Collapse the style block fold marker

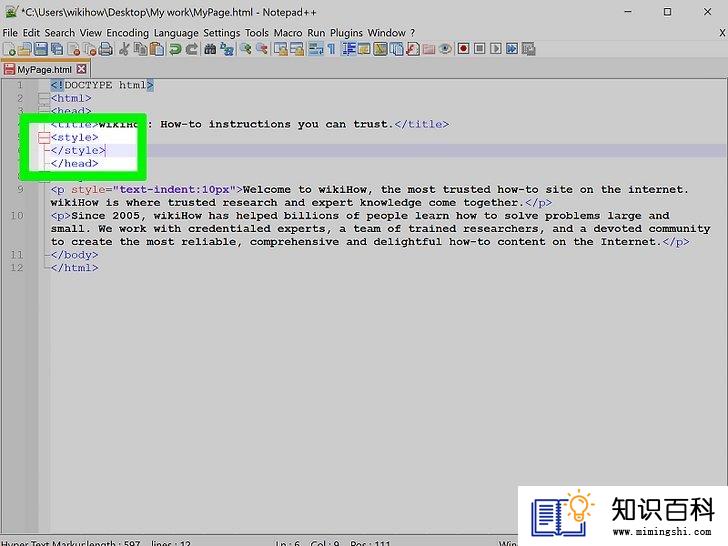click(44, 137)
